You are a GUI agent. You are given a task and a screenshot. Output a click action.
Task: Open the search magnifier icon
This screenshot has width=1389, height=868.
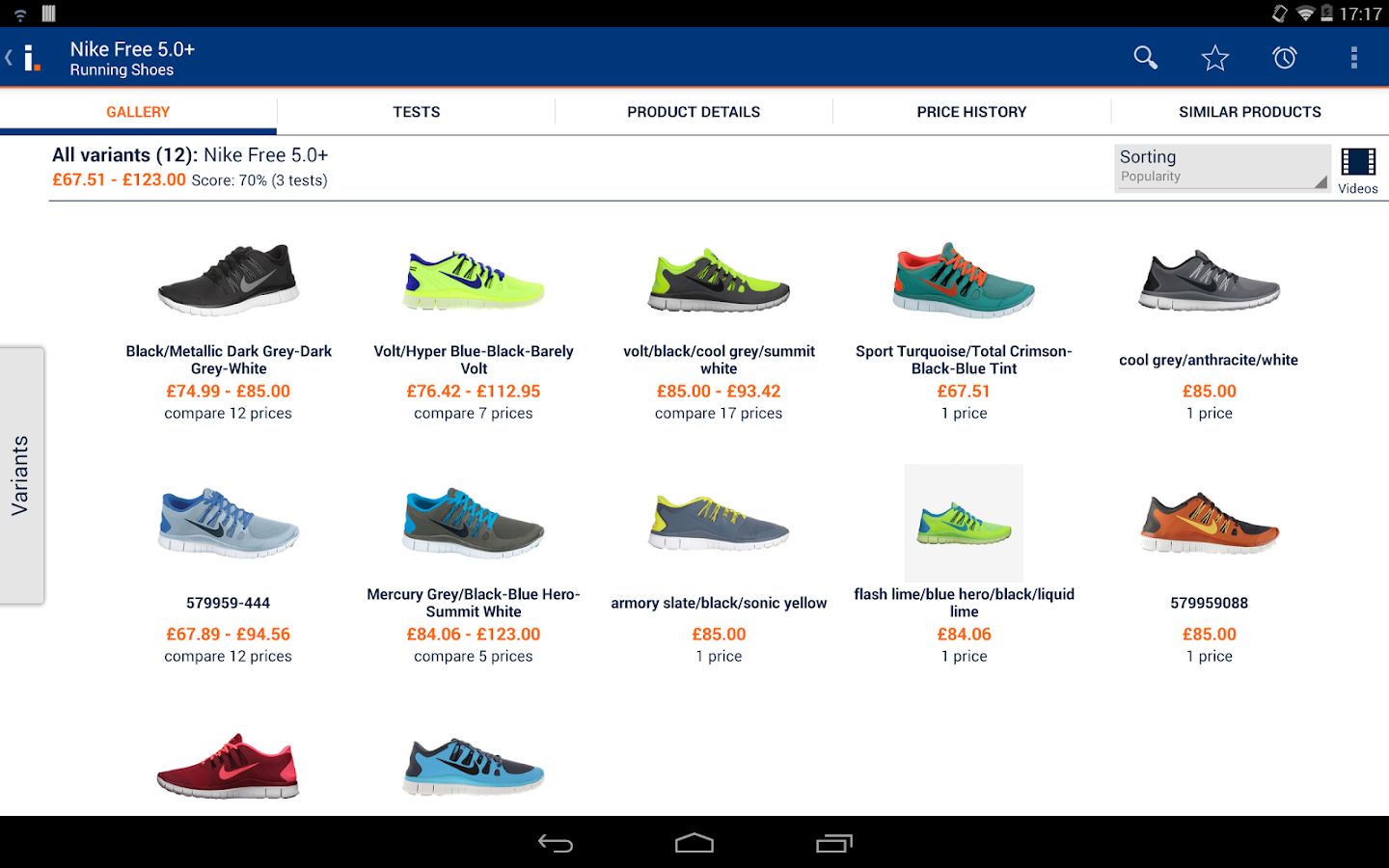click(1145, 58)
